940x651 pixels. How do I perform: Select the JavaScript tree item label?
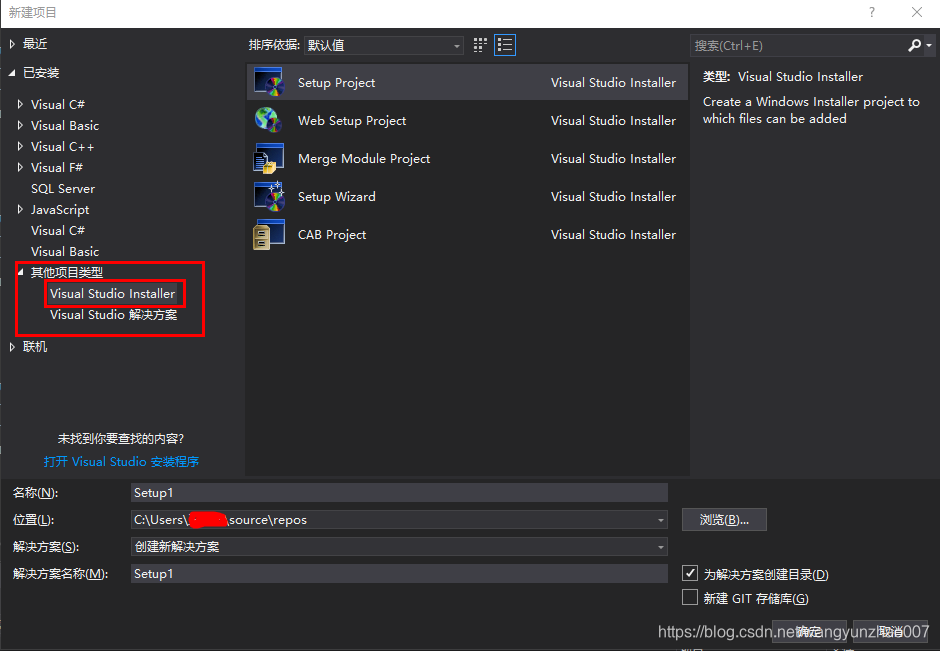point(60,210)
